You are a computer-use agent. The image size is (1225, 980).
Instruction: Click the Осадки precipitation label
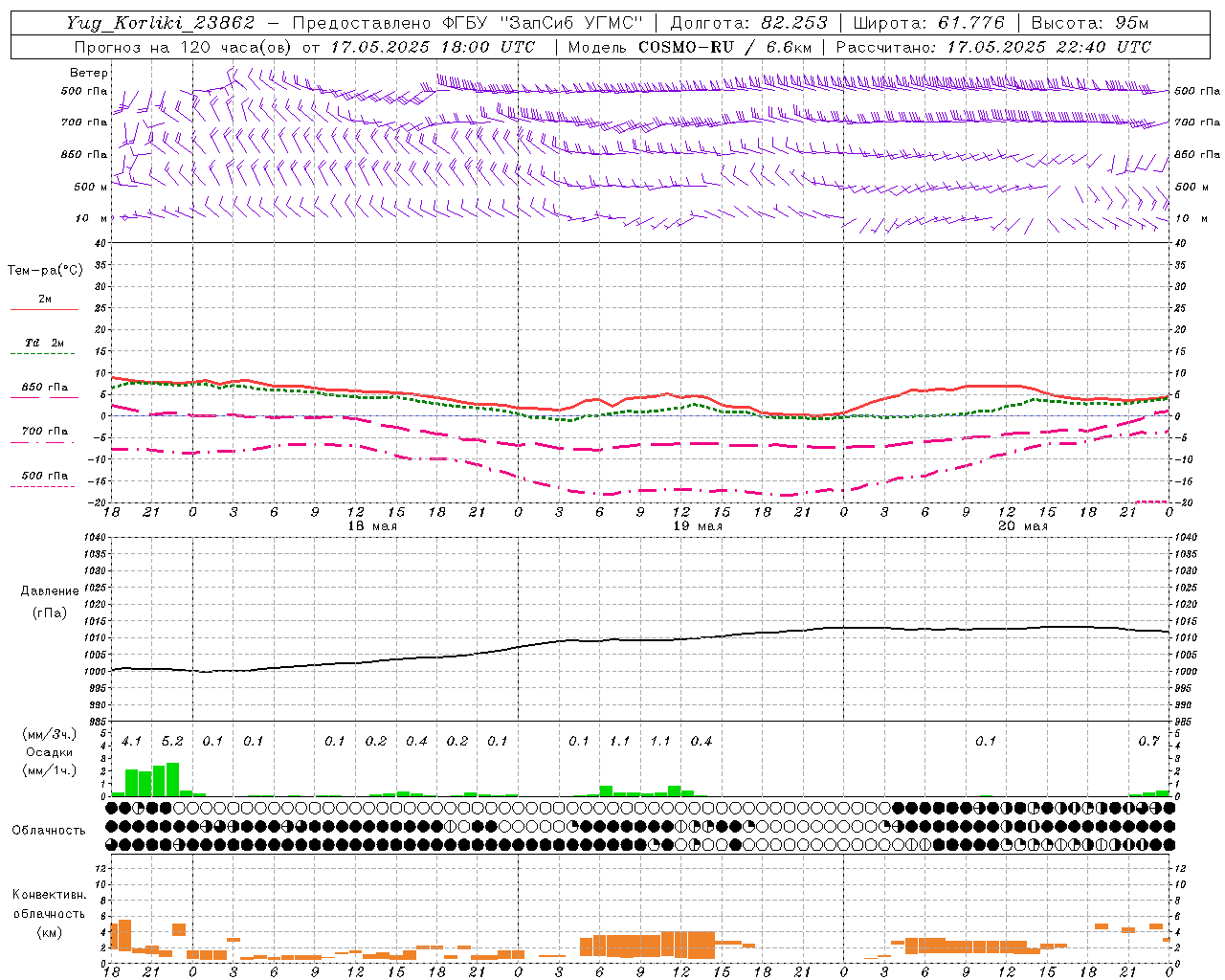click(x=50, y=752)
